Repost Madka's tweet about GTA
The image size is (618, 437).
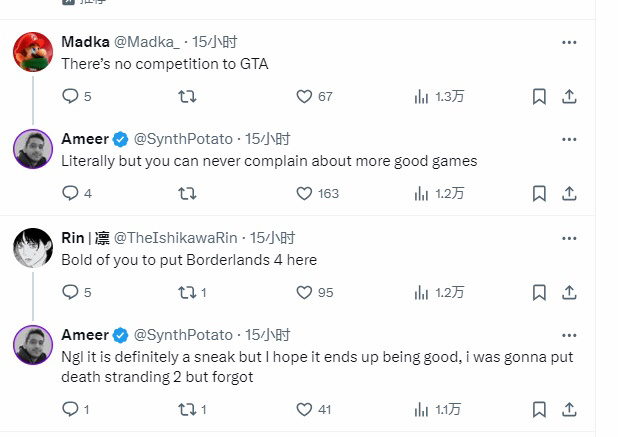(x=187, y=96)
